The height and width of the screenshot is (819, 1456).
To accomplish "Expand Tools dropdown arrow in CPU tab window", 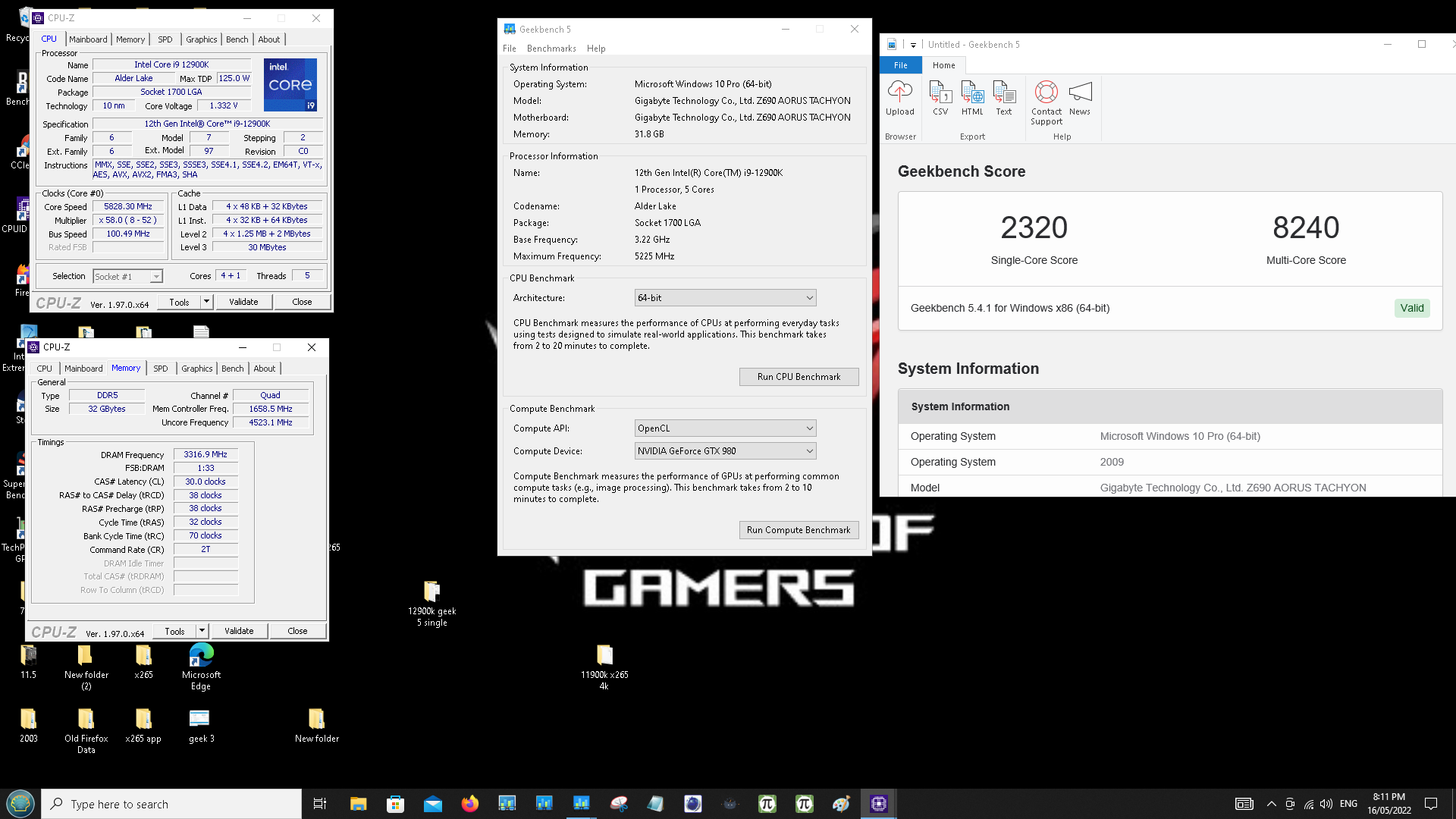I will pos(206,302).
